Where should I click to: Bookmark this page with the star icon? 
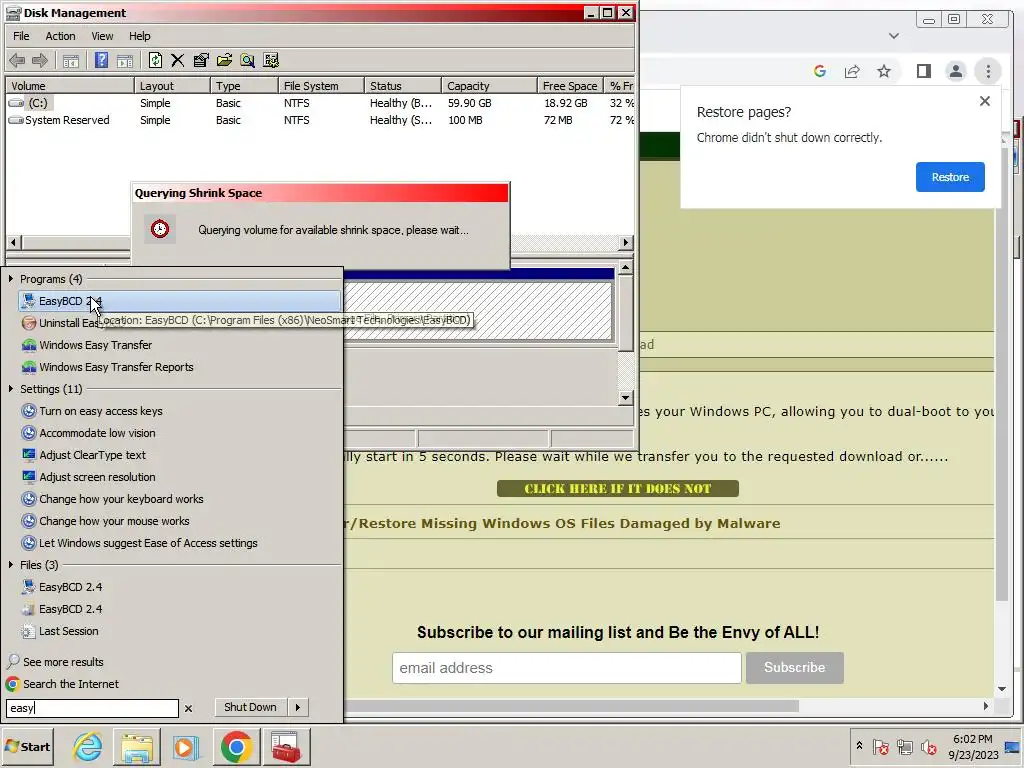[x=884, y=71]
